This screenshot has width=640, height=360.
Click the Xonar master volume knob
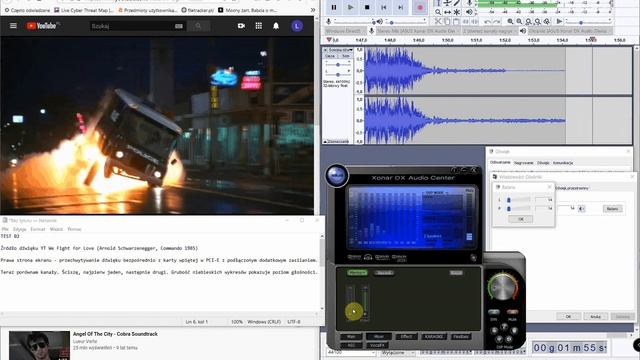[x=503, y=287]
